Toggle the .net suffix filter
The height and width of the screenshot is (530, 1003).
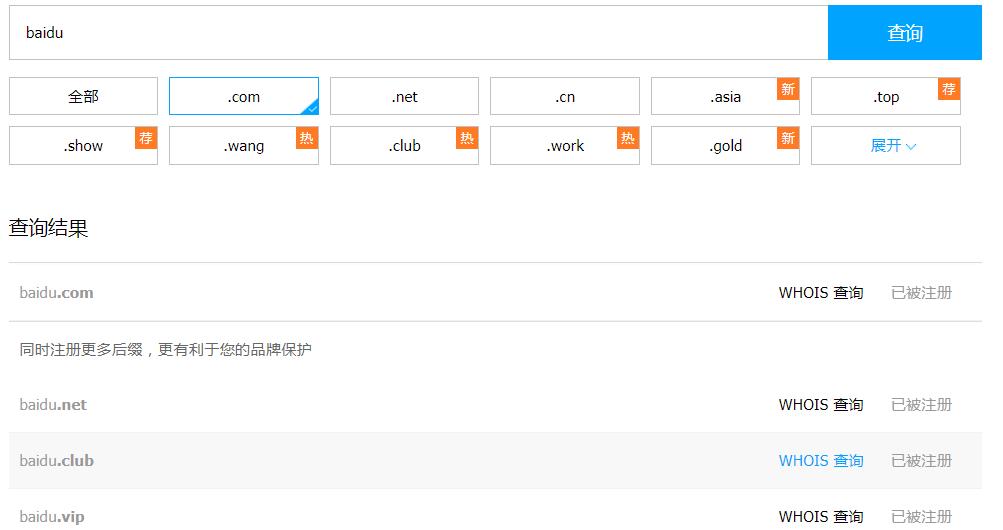[404, 97]
